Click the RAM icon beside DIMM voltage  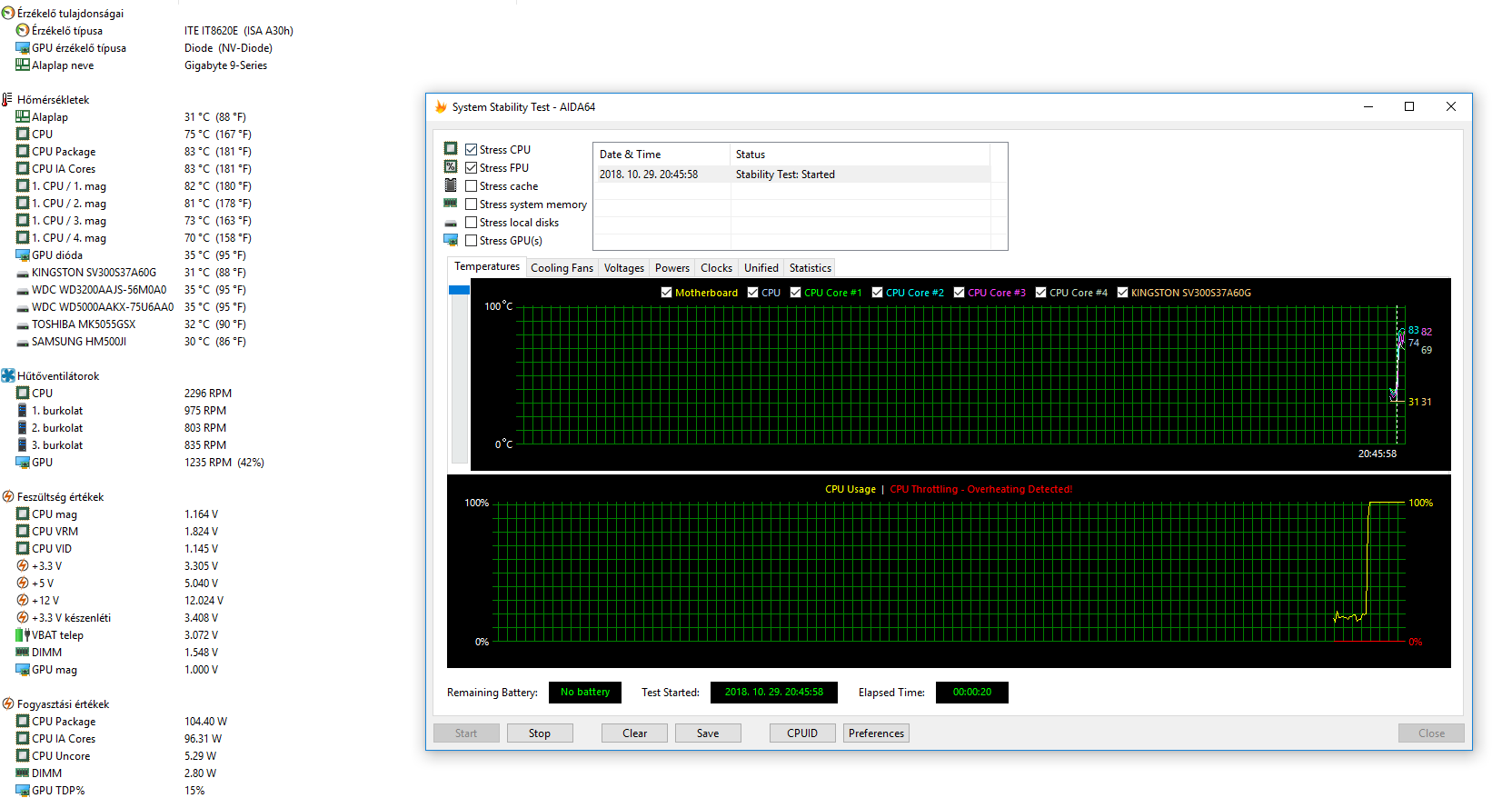23,653
